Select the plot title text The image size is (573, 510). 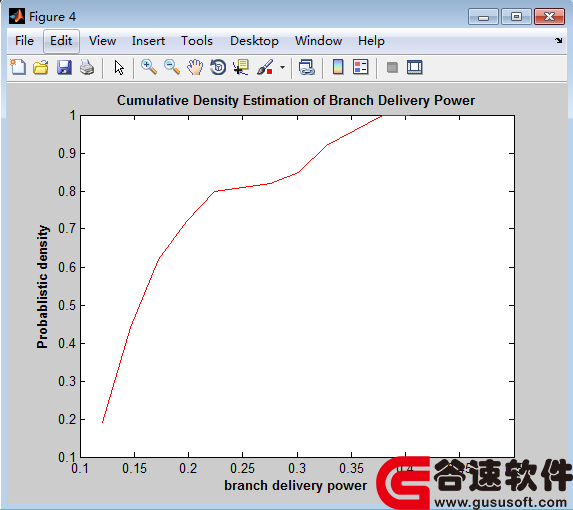296,100
